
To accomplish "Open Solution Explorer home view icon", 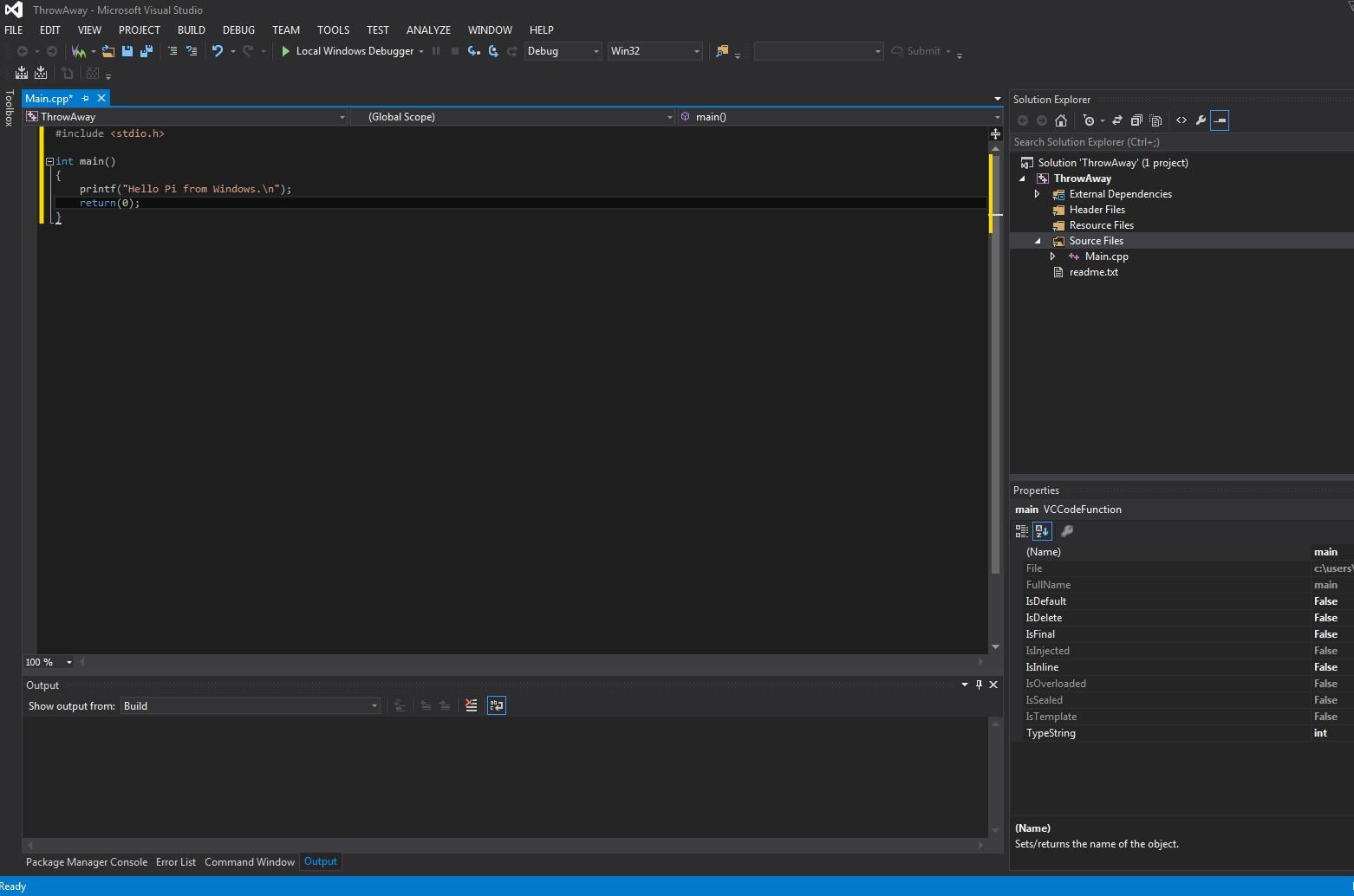I will coord(1061,120).
